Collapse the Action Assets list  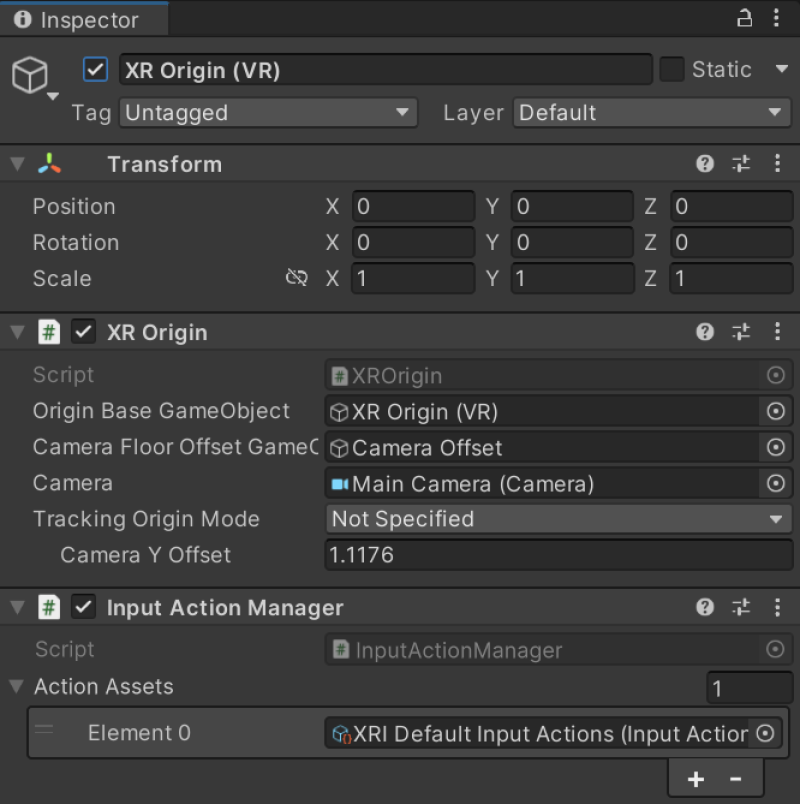point(17,687)
